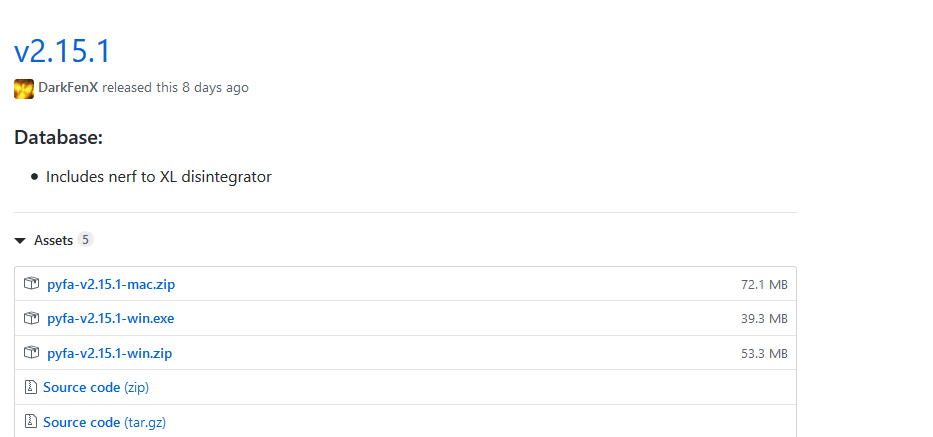Screen dimensions: 933x437
Task: Click the Assets count badge showing 5
Action: tap(86, 240)
